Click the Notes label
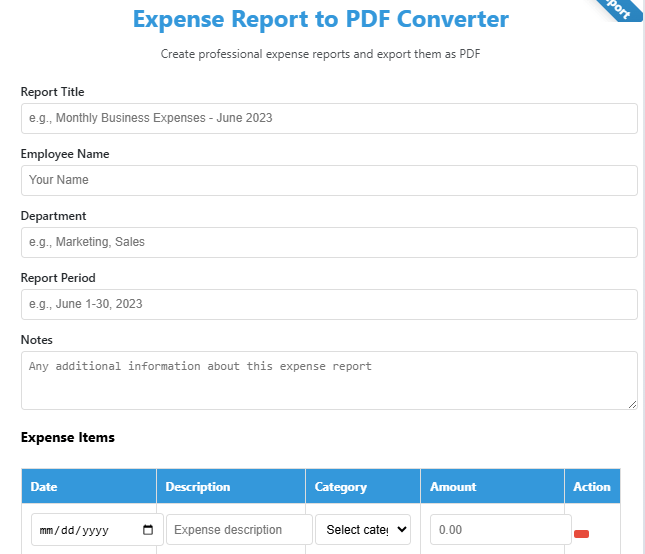The image size is (645, 554). [37, 340]
